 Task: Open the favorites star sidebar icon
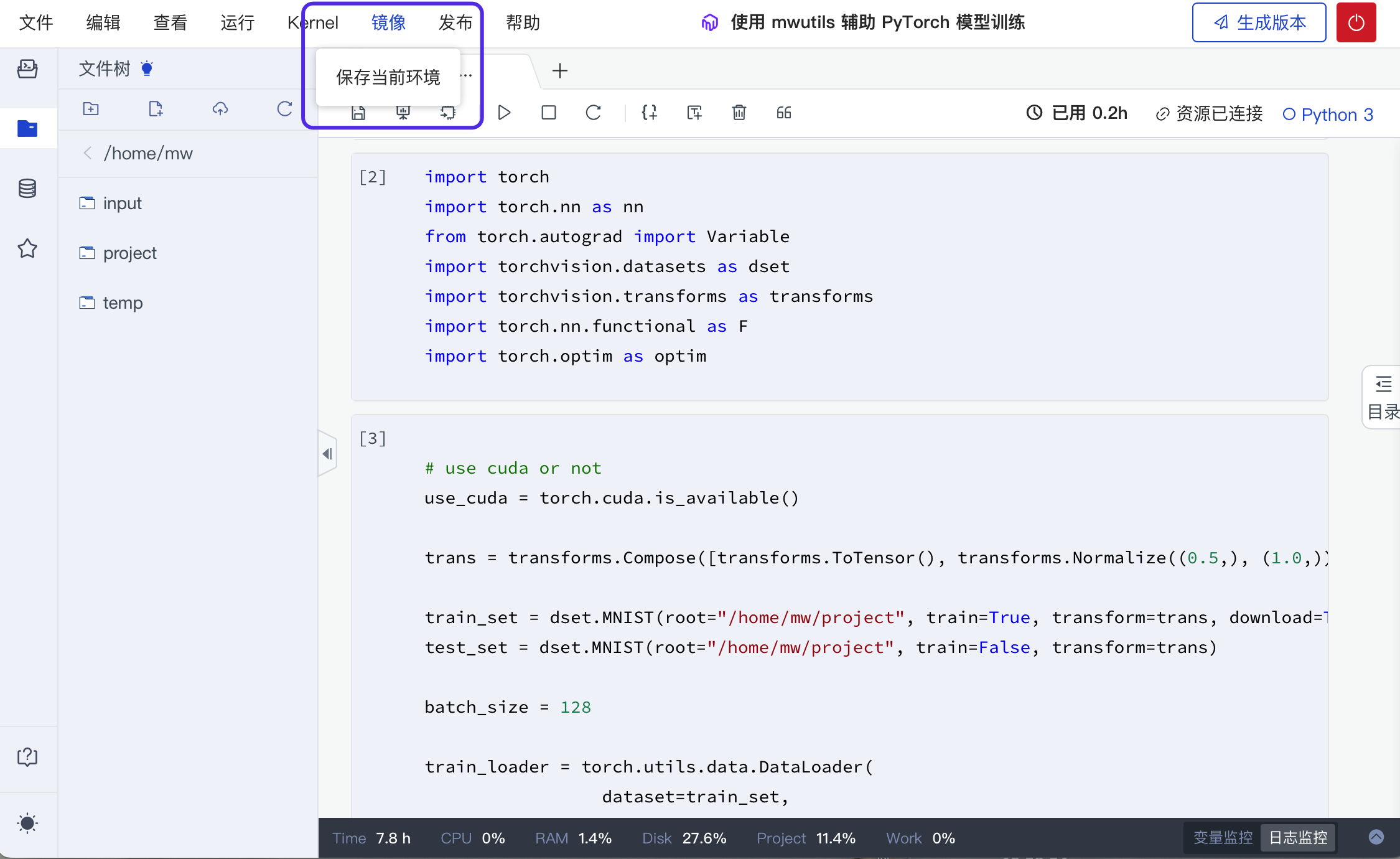tap(27, 248)
